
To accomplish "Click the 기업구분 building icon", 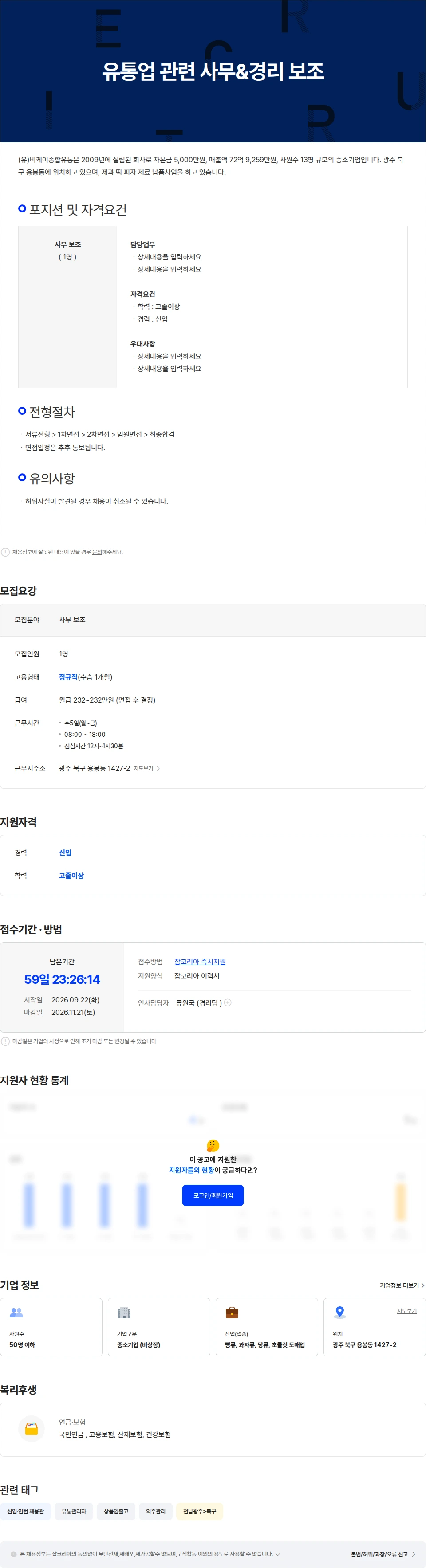I will [124, 1313].
